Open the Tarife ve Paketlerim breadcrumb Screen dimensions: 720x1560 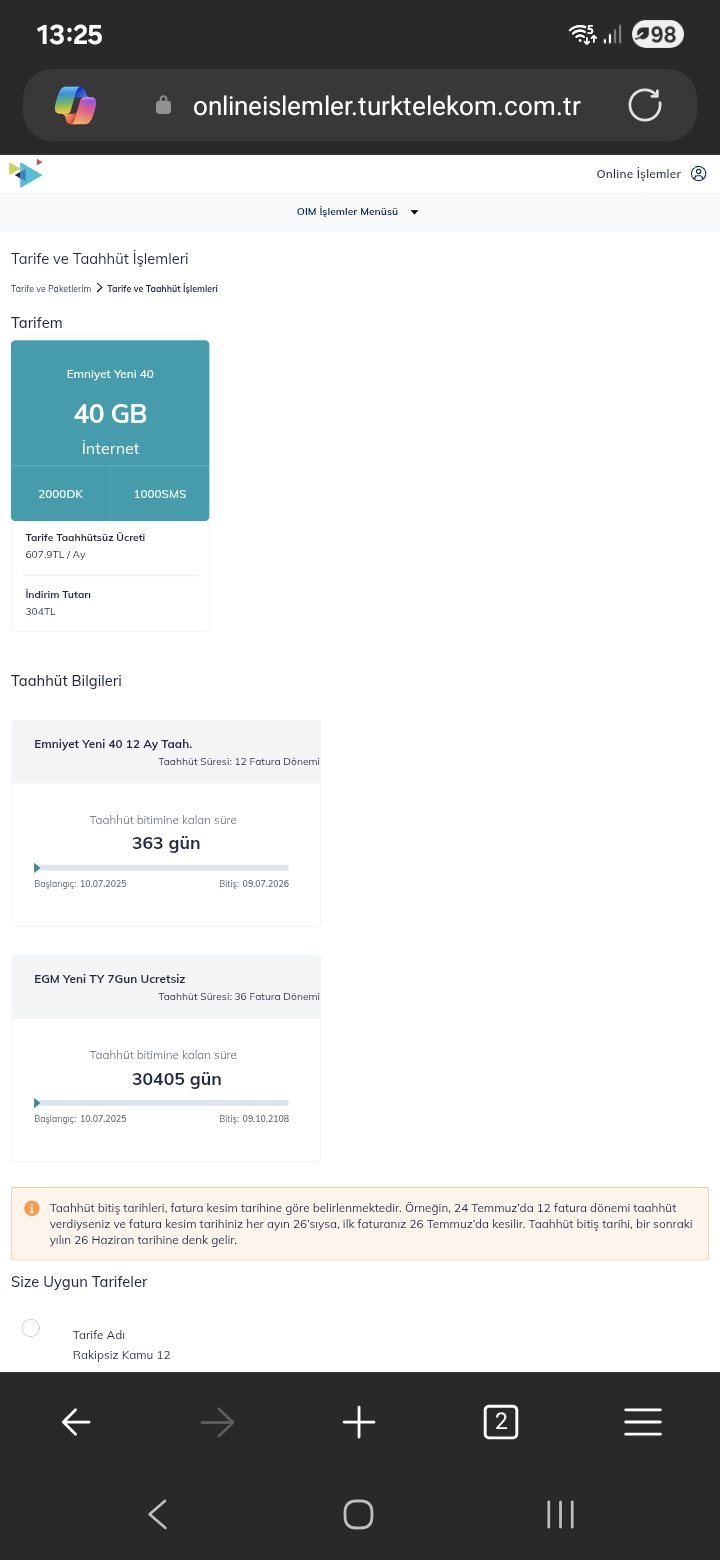click(51, 288)
